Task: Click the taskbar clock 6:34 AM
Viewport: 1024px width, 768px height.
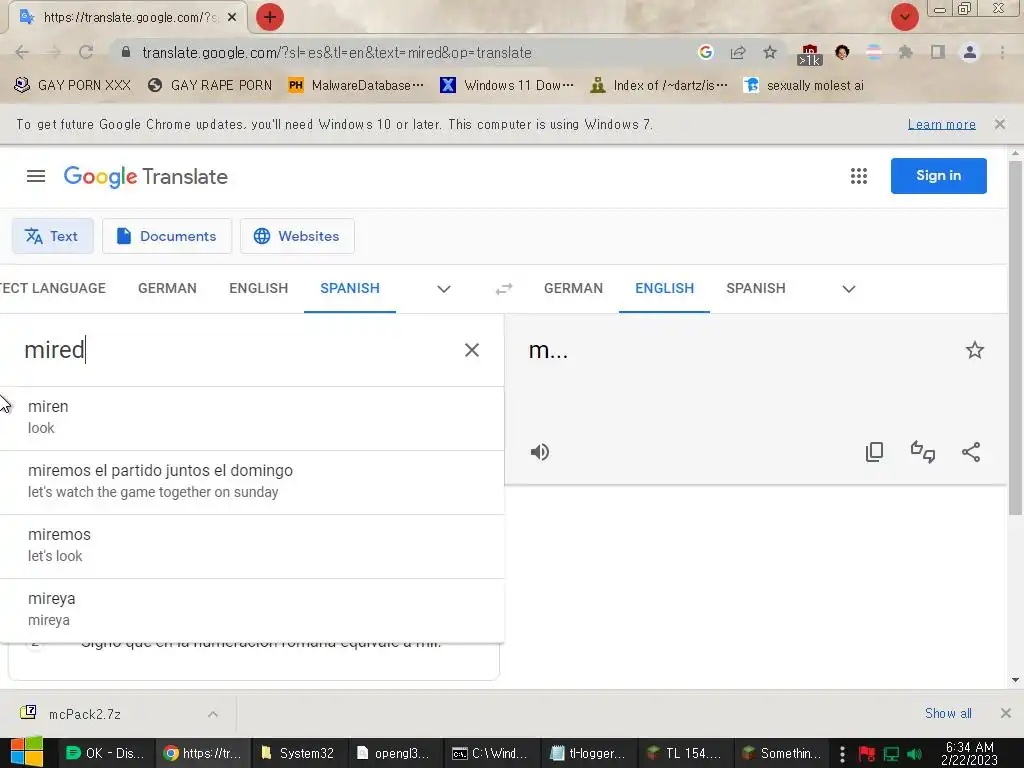Action: (970, 753)
